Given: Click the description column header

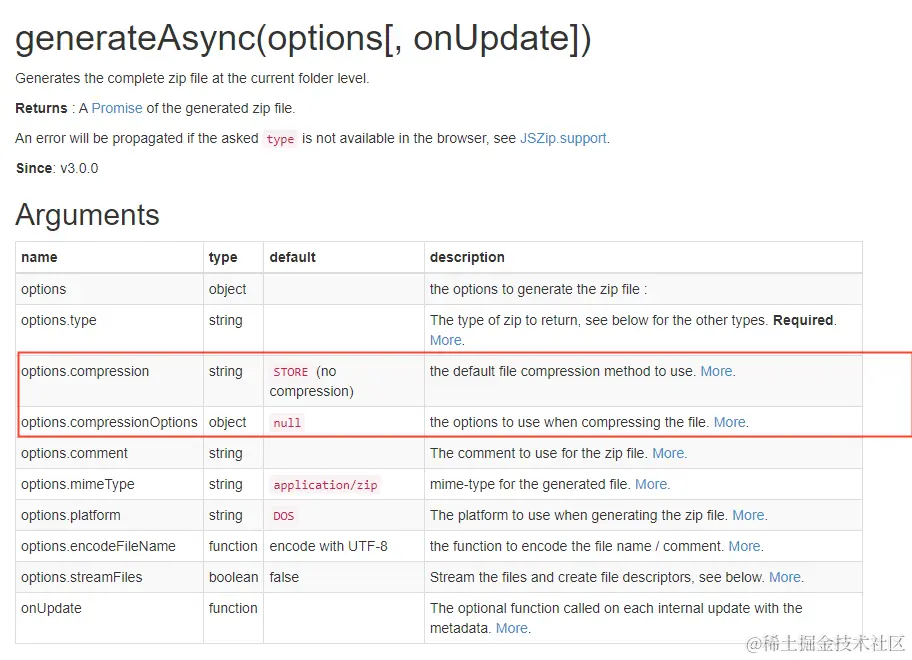Looking at the screenshot, I should click(x=467, y=257).
